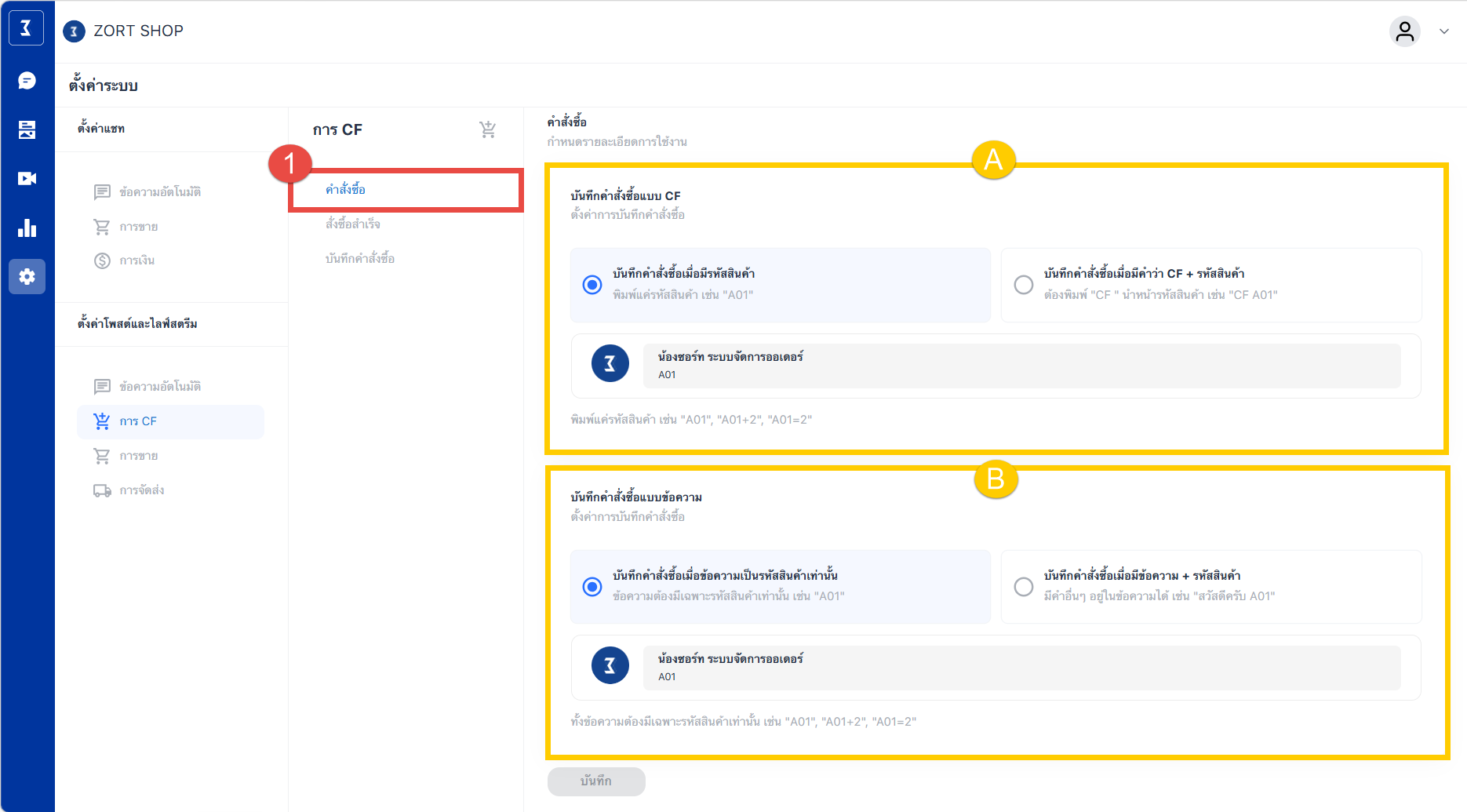Image resolution: width=1467 pixels, height=812 pixels.
Task: Go to การจัดส่ง shipping settings
Action: point(141,490)
